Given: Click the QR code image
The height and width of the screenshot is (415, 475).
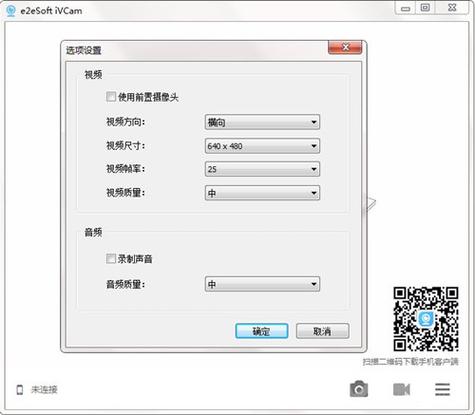Looking at the screenshot, I should [426, 319].
